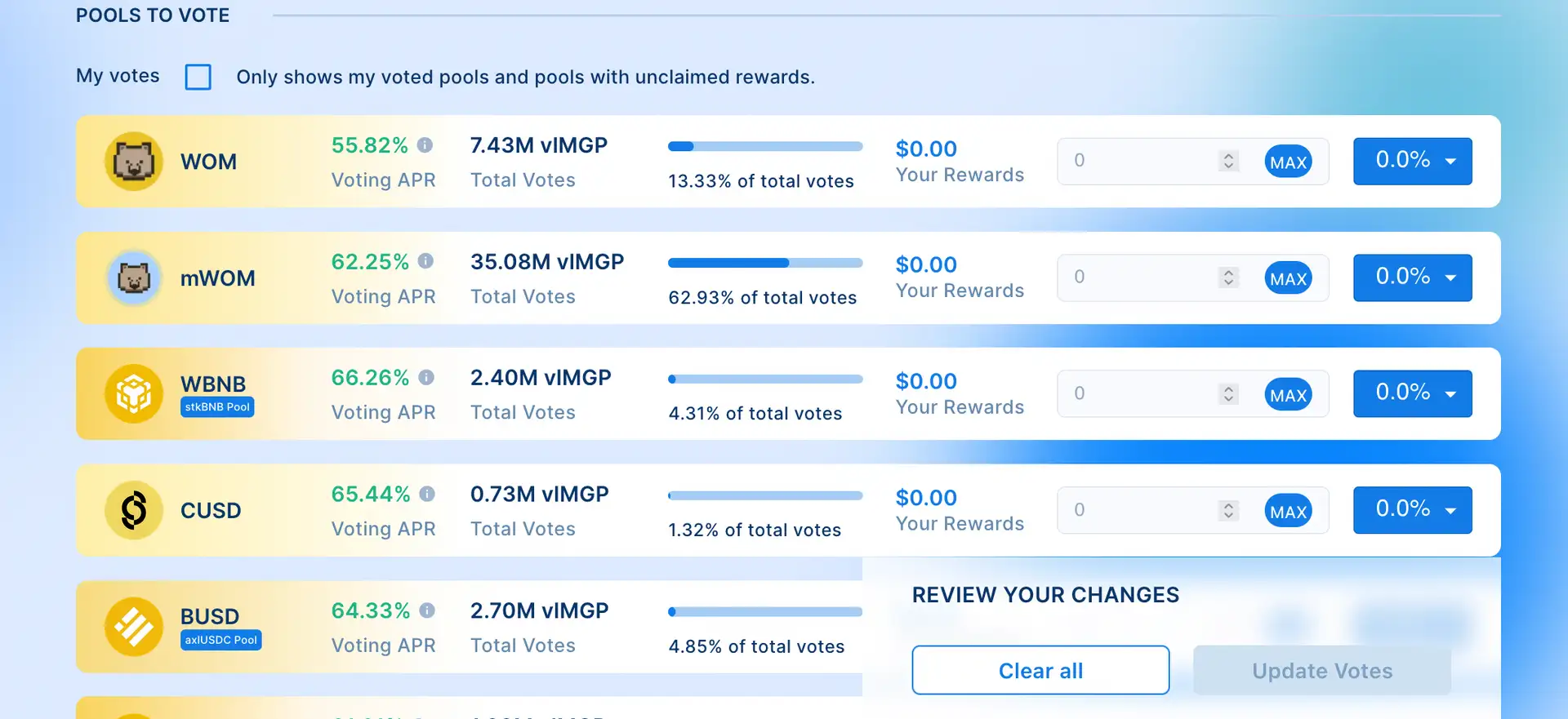
Task: Click the mWOM token icon
Action: tap(134, 278)
